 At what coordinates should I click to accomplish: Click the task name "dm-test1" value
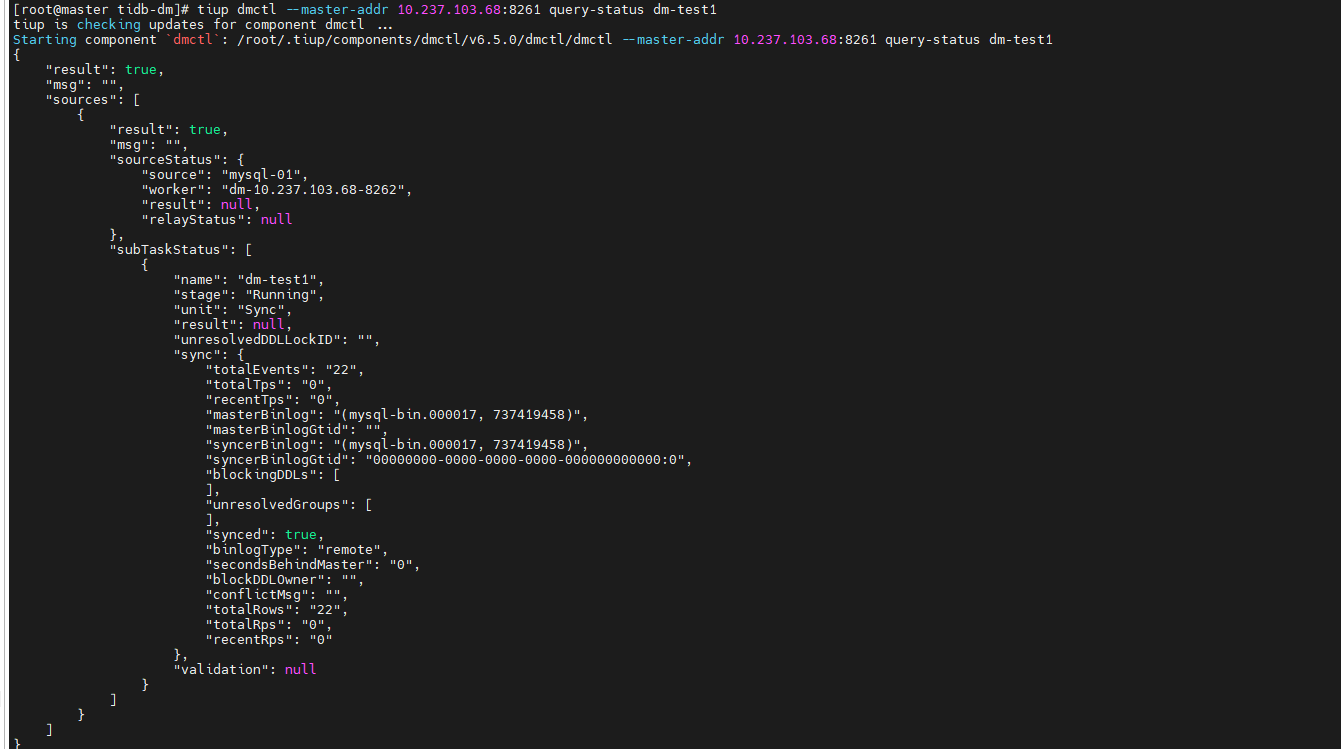[x=278, y=279]
